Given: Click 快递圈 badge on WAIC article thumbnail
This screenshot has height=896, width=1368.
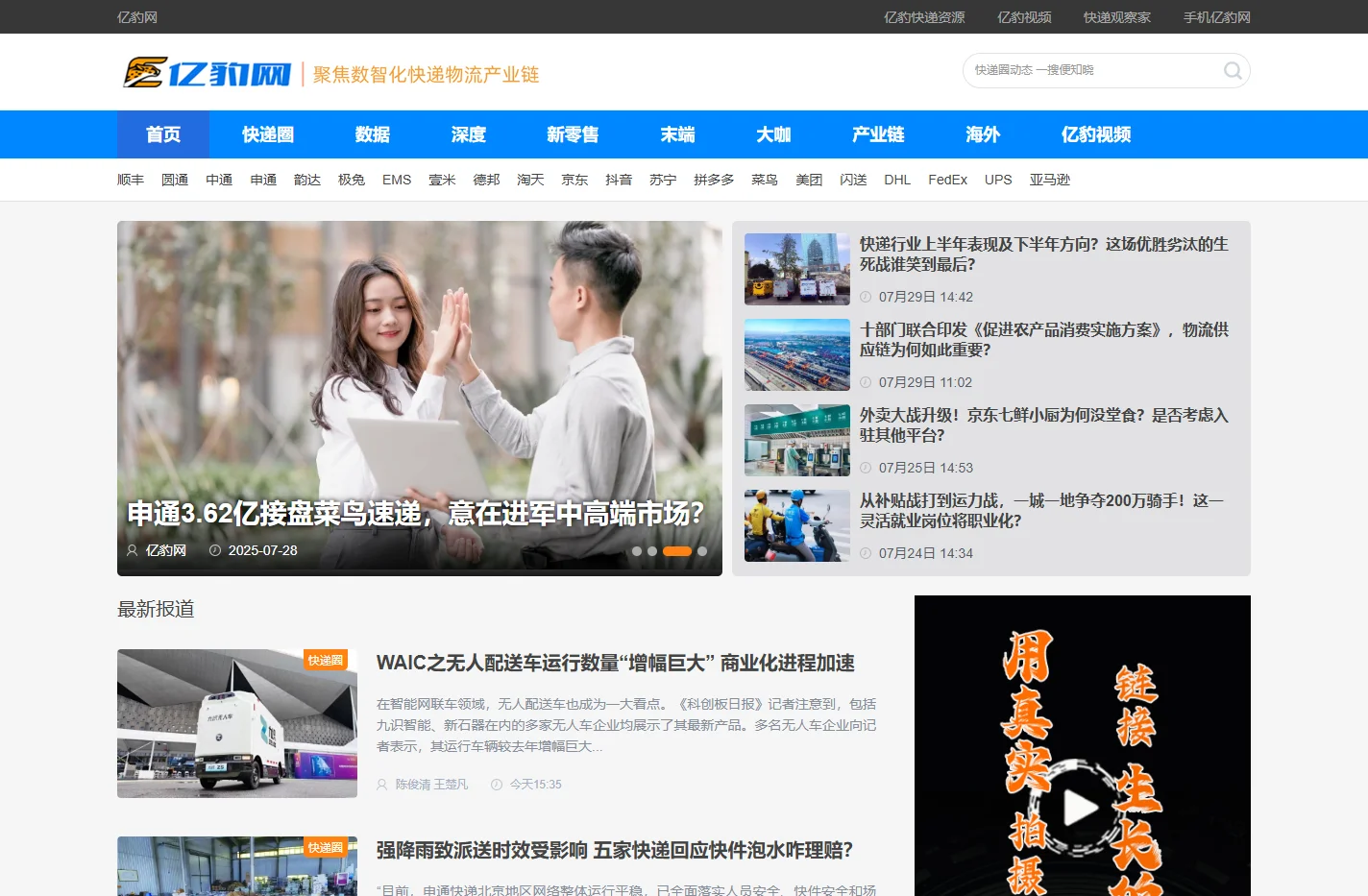Looking at the screenshot, I should click(x=326, y=661).
